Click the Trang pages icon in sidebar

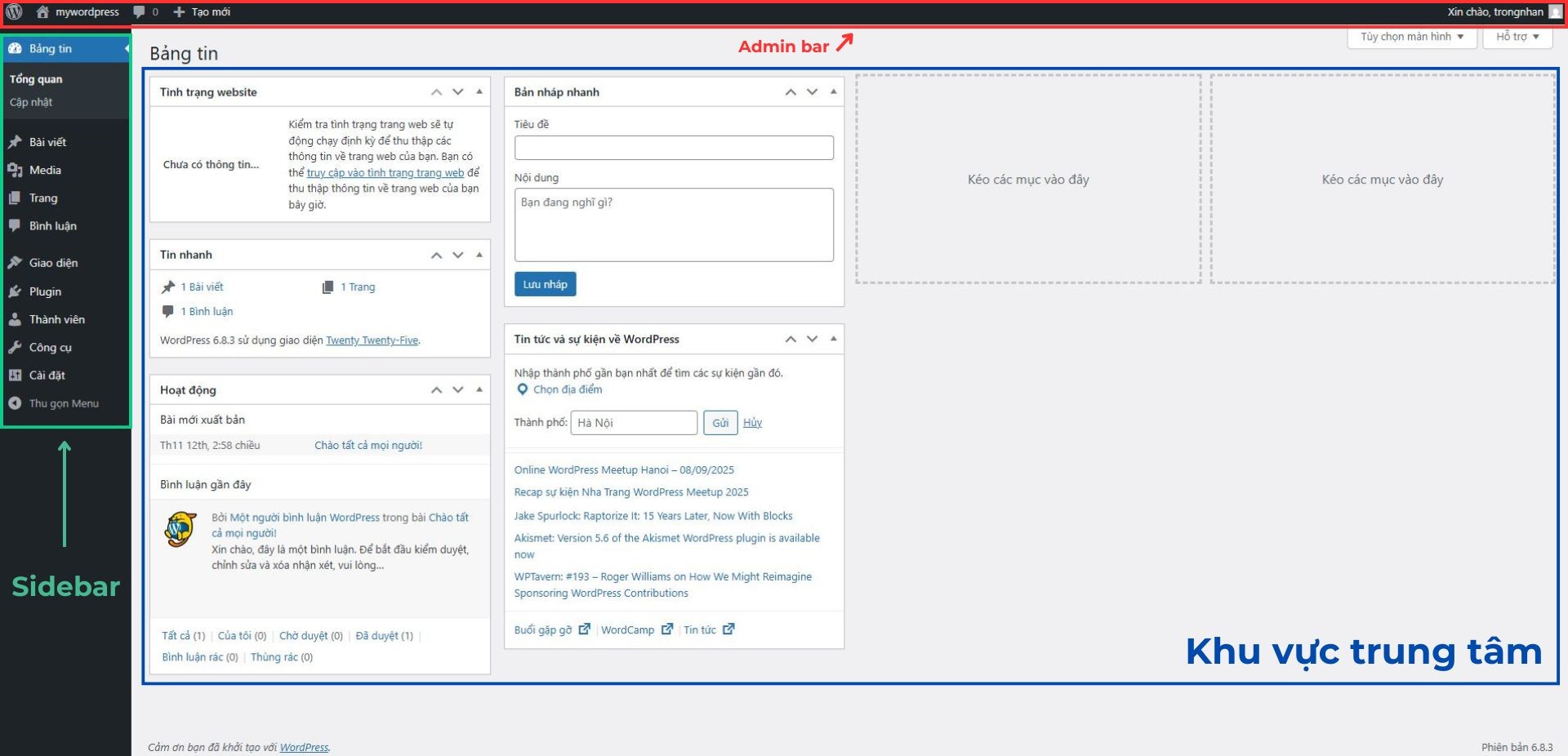(15, 198)
